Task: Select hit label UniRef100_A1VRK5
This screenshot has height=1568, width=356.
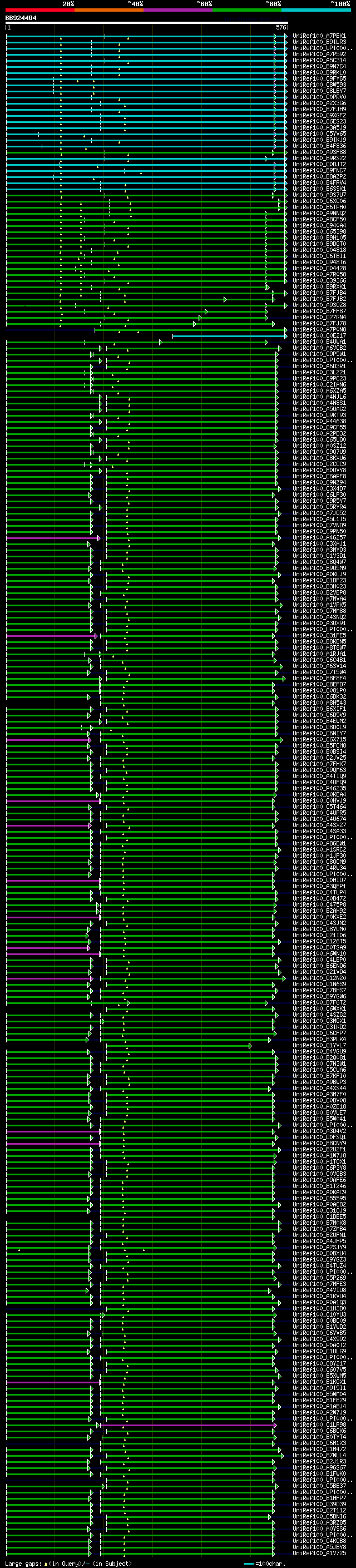Action: (x=319, y=605)
